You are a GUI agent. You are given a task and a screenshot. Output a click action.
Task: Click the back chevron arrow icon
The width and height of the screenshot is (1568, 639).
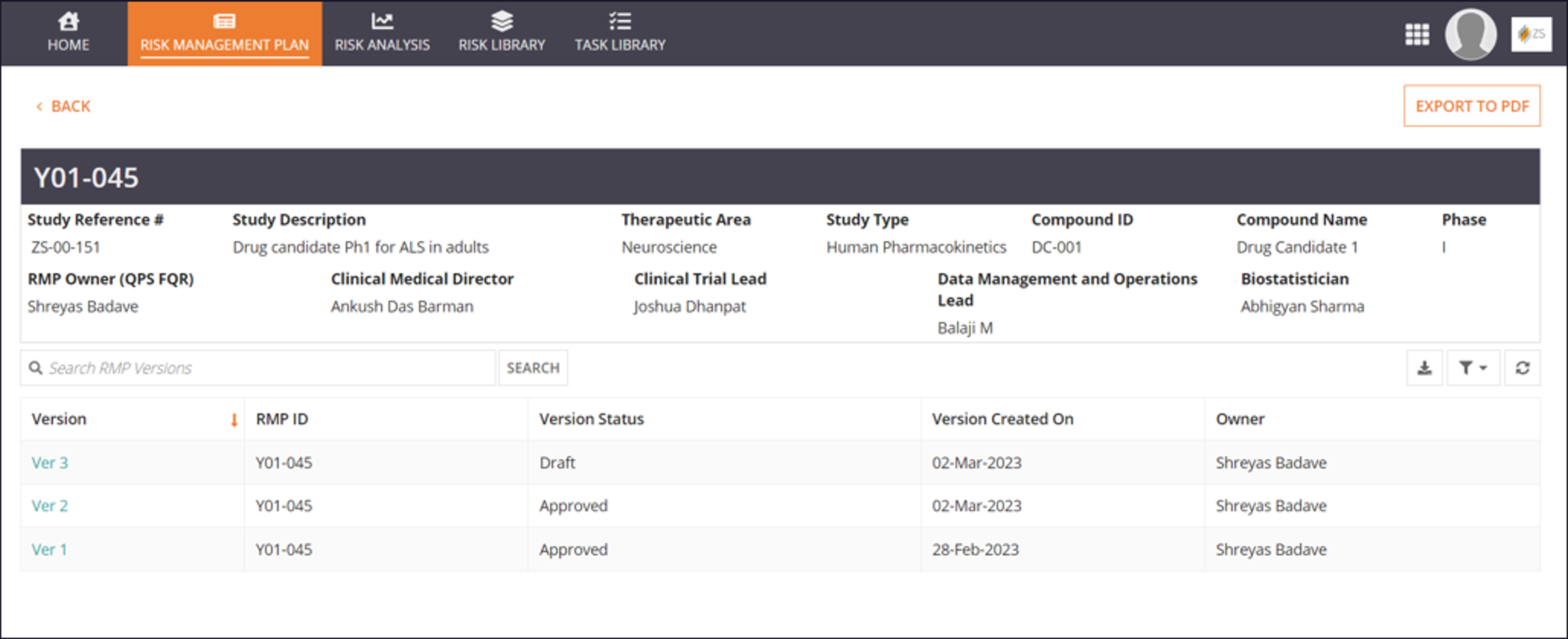(40, 107)
